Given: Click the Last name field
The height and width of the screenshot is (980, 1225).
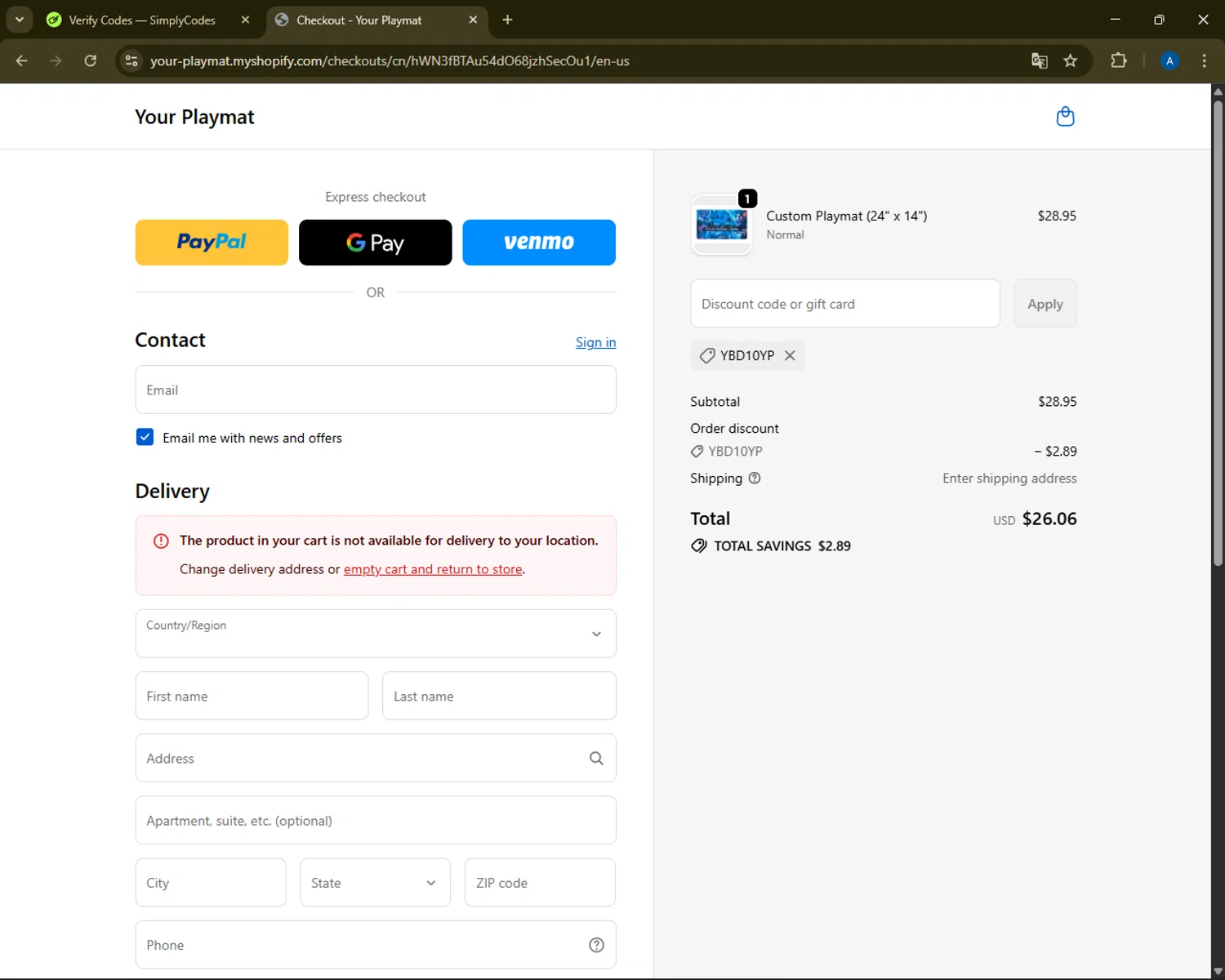Looking at the screenshot, I should click(499, 696).
